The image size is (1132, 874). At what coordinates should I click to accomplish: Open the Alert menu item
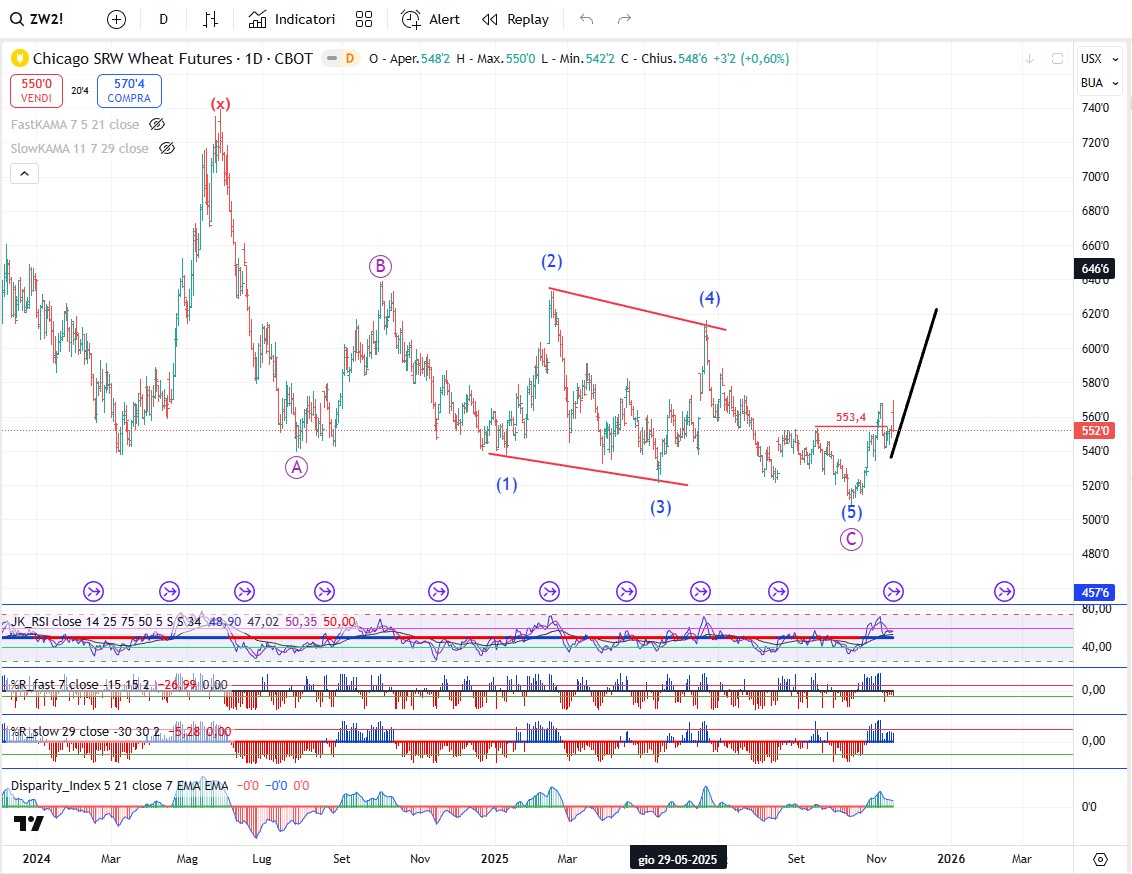[x=431, y=19]
